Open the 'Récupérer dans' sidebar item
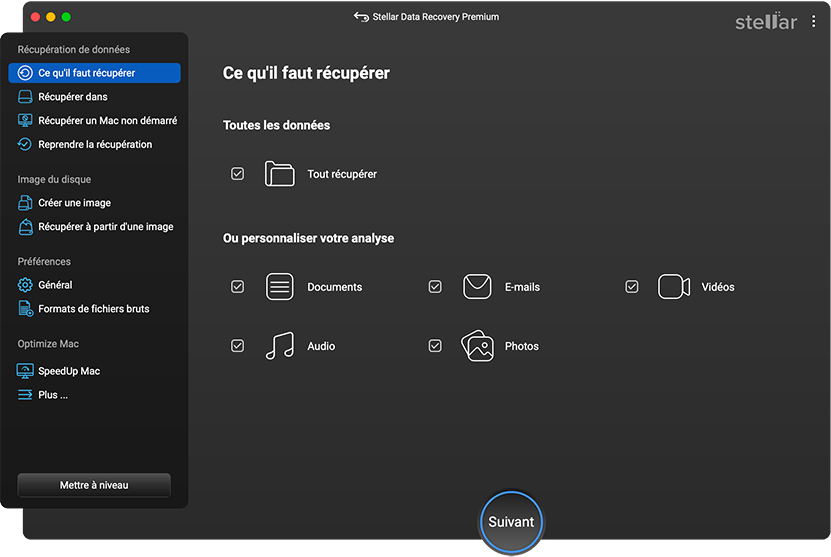The image size is (831, 557). [x=73, y=97]
